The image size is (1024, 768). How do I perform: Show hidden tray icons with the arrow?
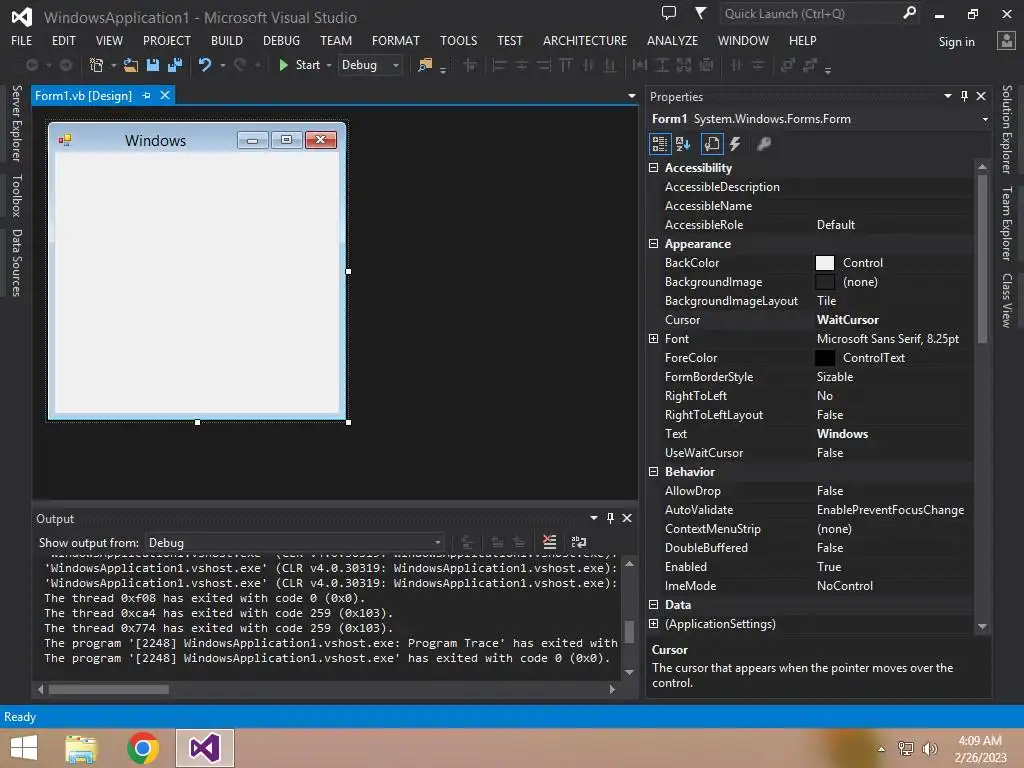(x=881, y=749)
